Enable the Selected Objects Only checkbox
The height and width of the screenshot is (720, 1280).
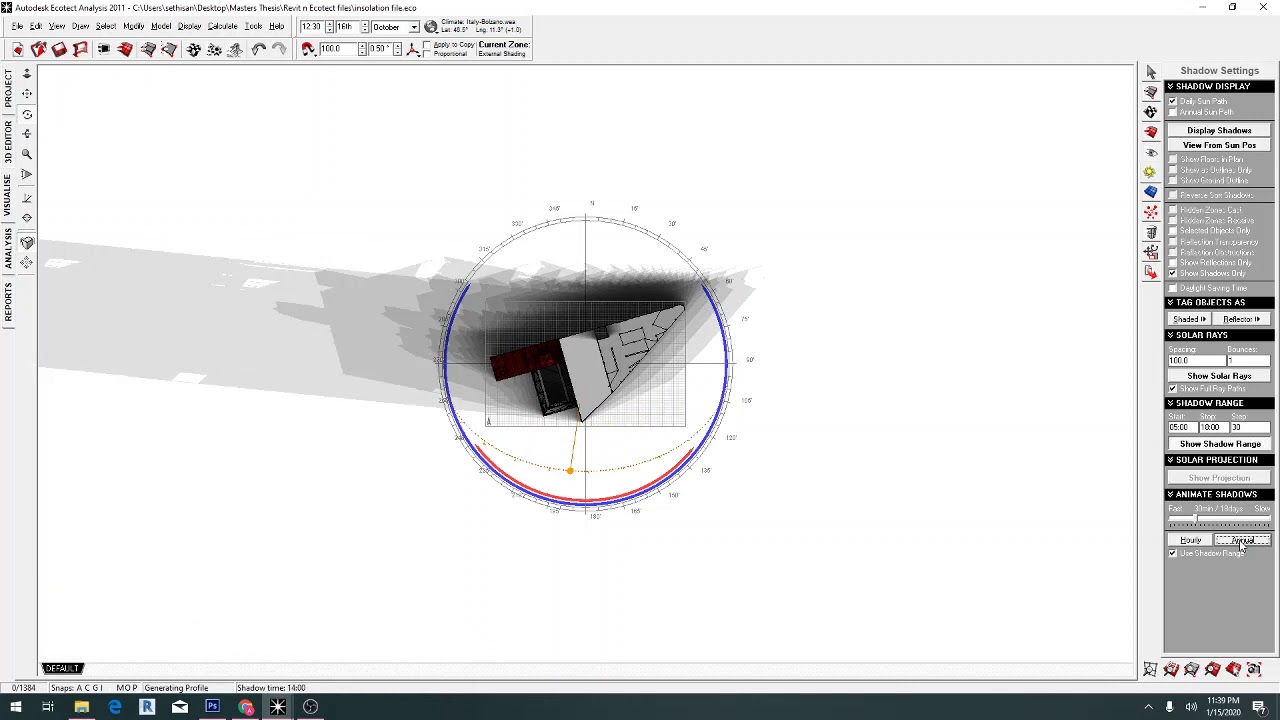pyautogui.click(x=1173, y=231)
